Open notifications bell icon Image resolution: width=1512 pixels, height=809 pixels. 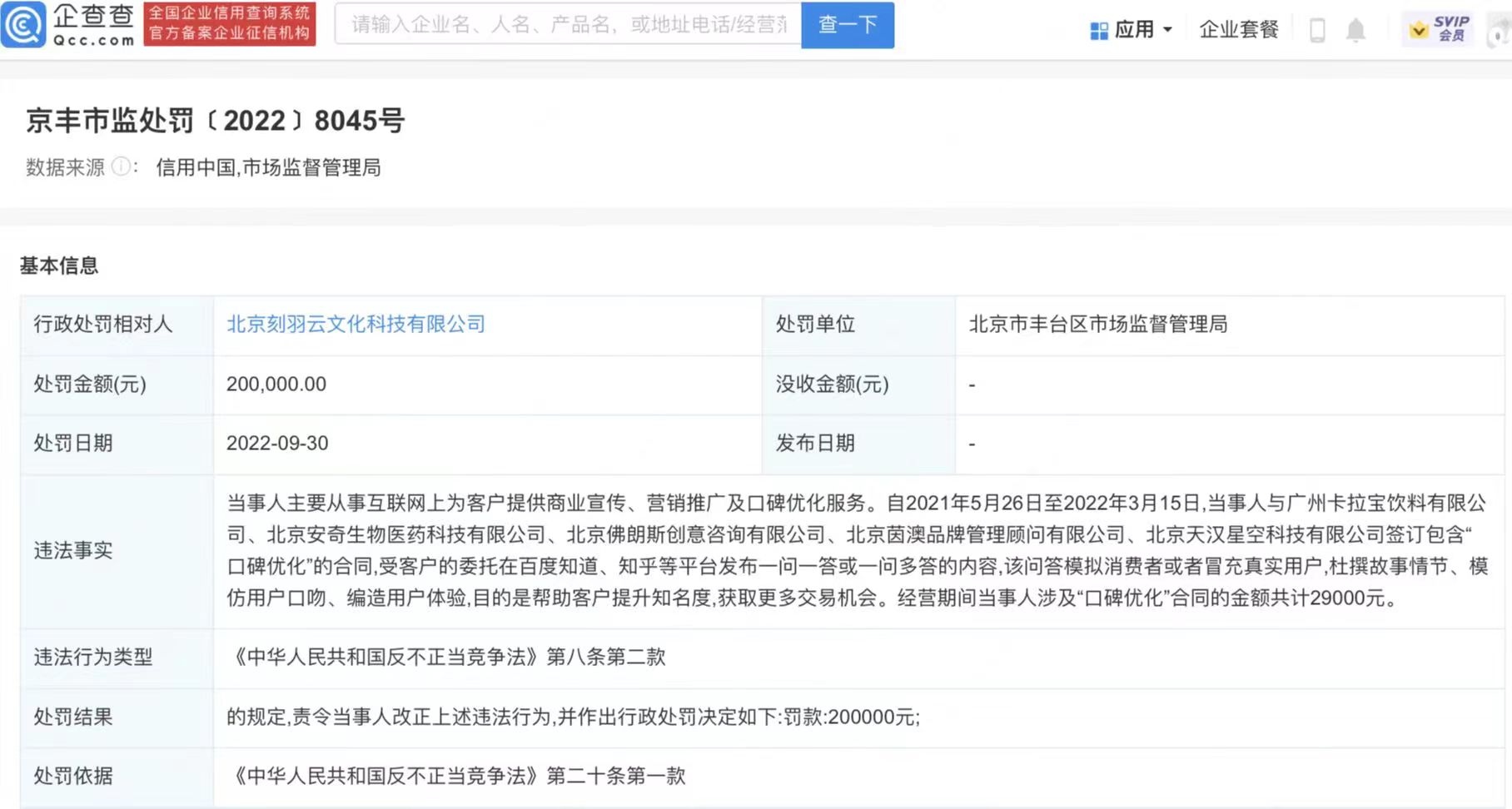1355,31
